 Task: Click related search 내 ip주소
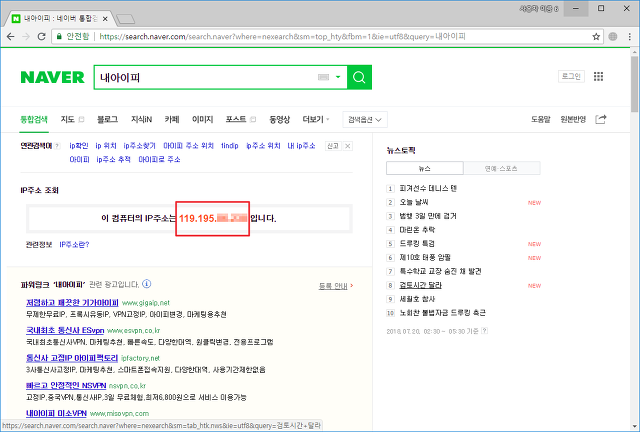pyautogui.click(x=301, y=146)
